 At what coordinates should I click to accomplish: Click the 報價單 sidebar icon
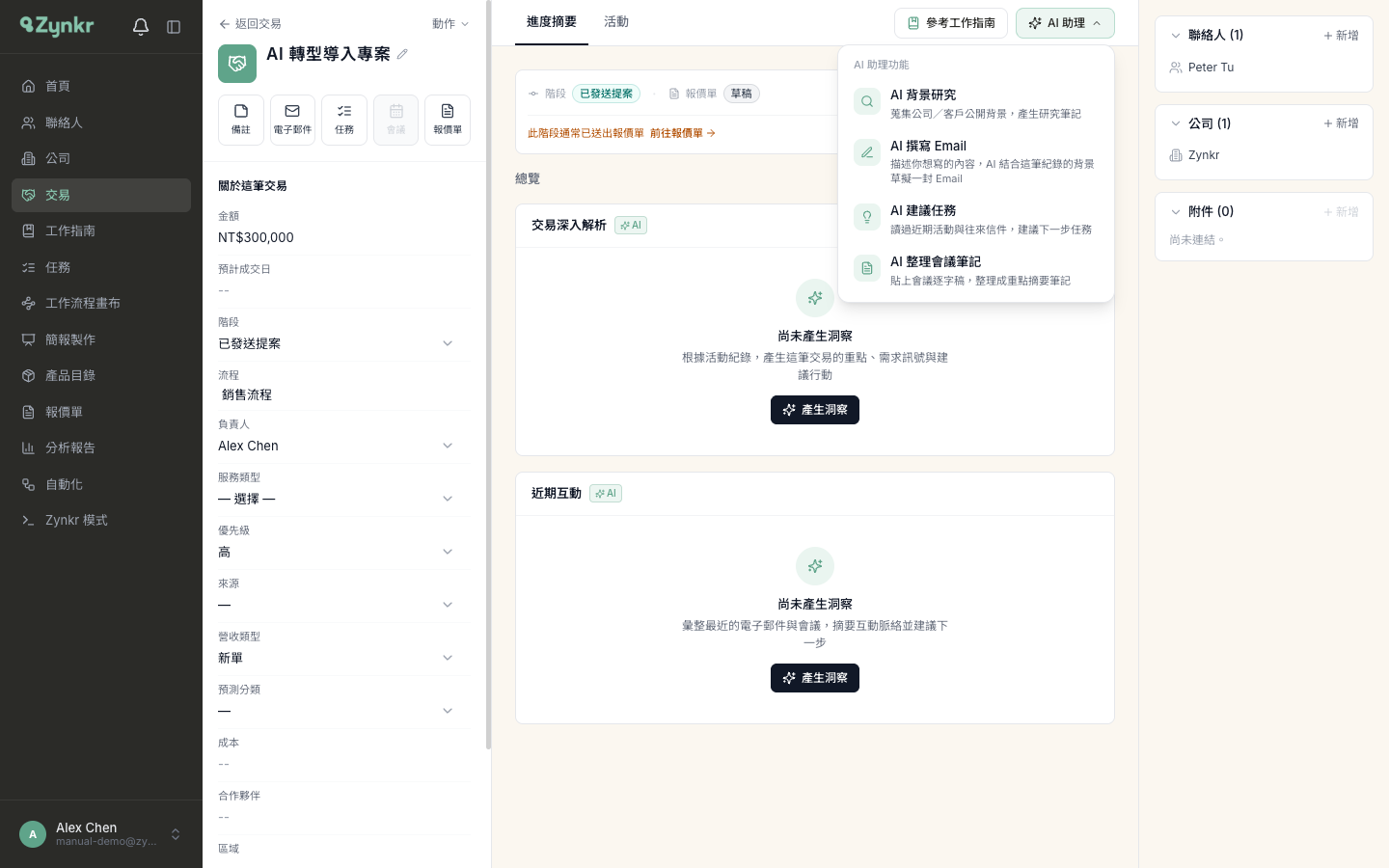pos(29,412)
